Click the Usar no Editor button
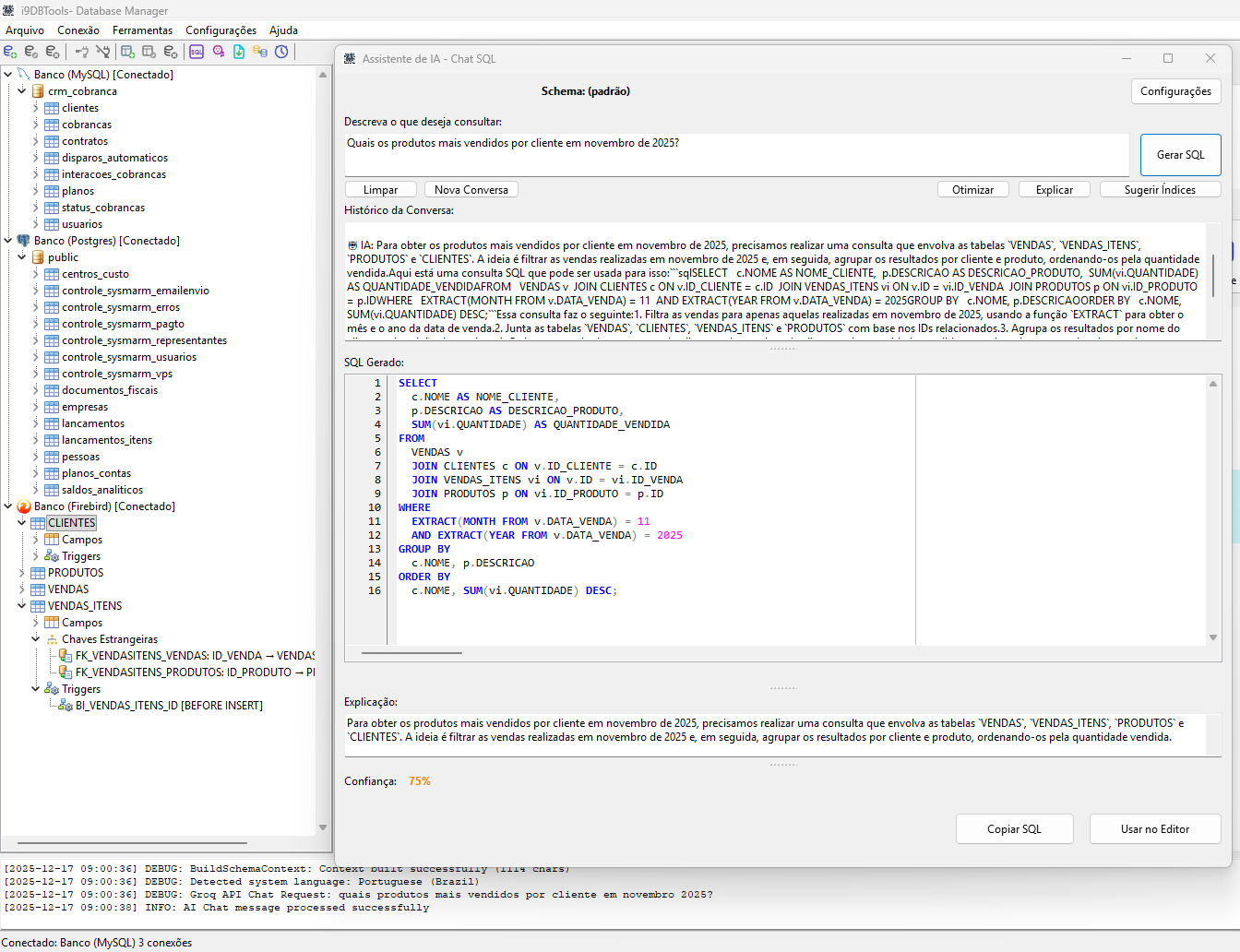 click(x=1155, y=828)
